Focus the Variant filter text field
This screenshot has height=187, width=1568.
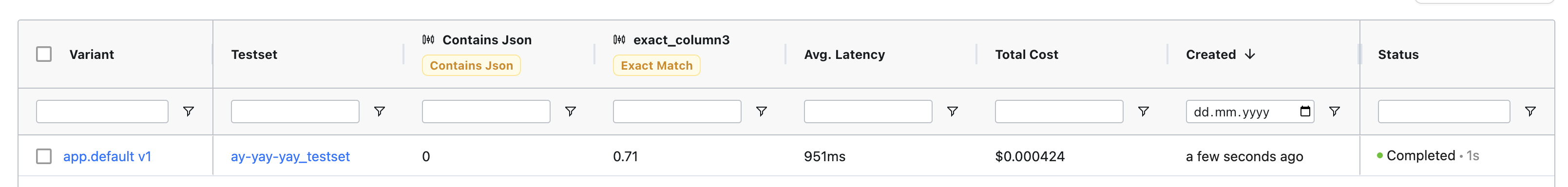tap(102, 112)
